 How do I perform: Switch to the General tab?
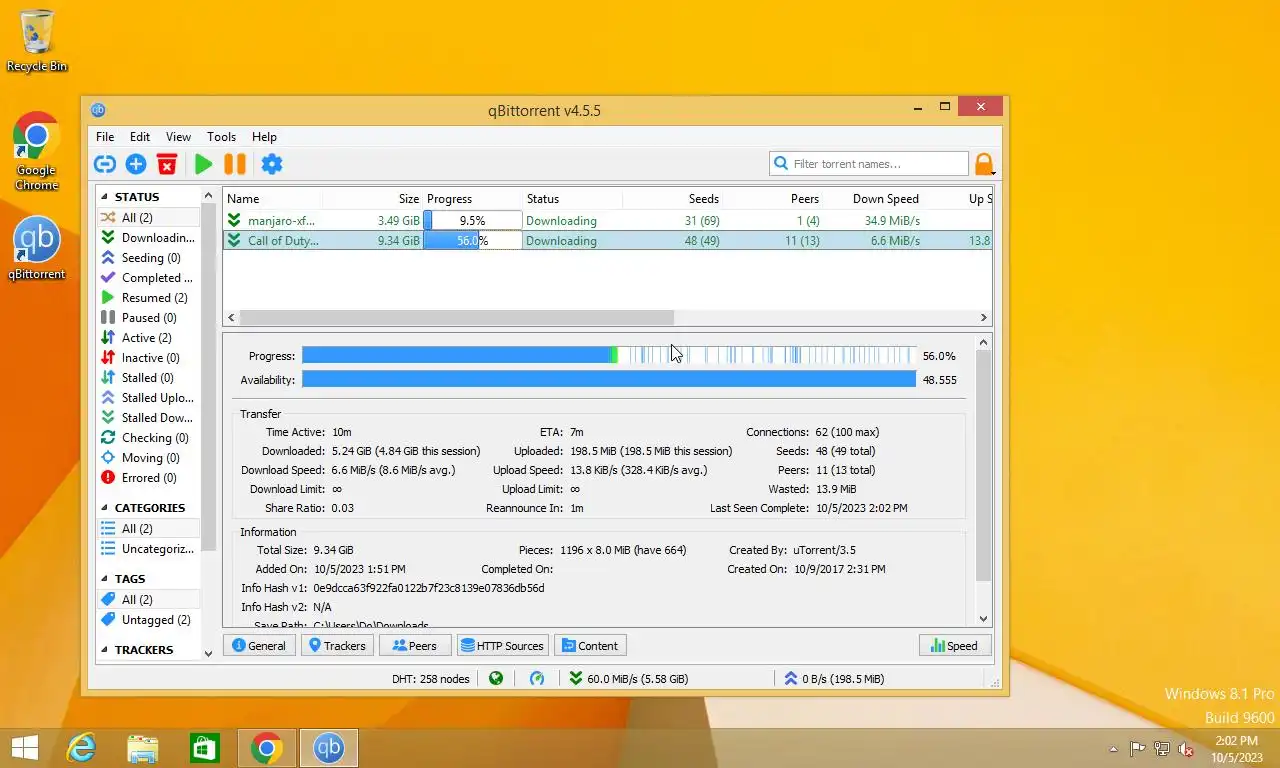pyautogui.click(x=258, y=646)
